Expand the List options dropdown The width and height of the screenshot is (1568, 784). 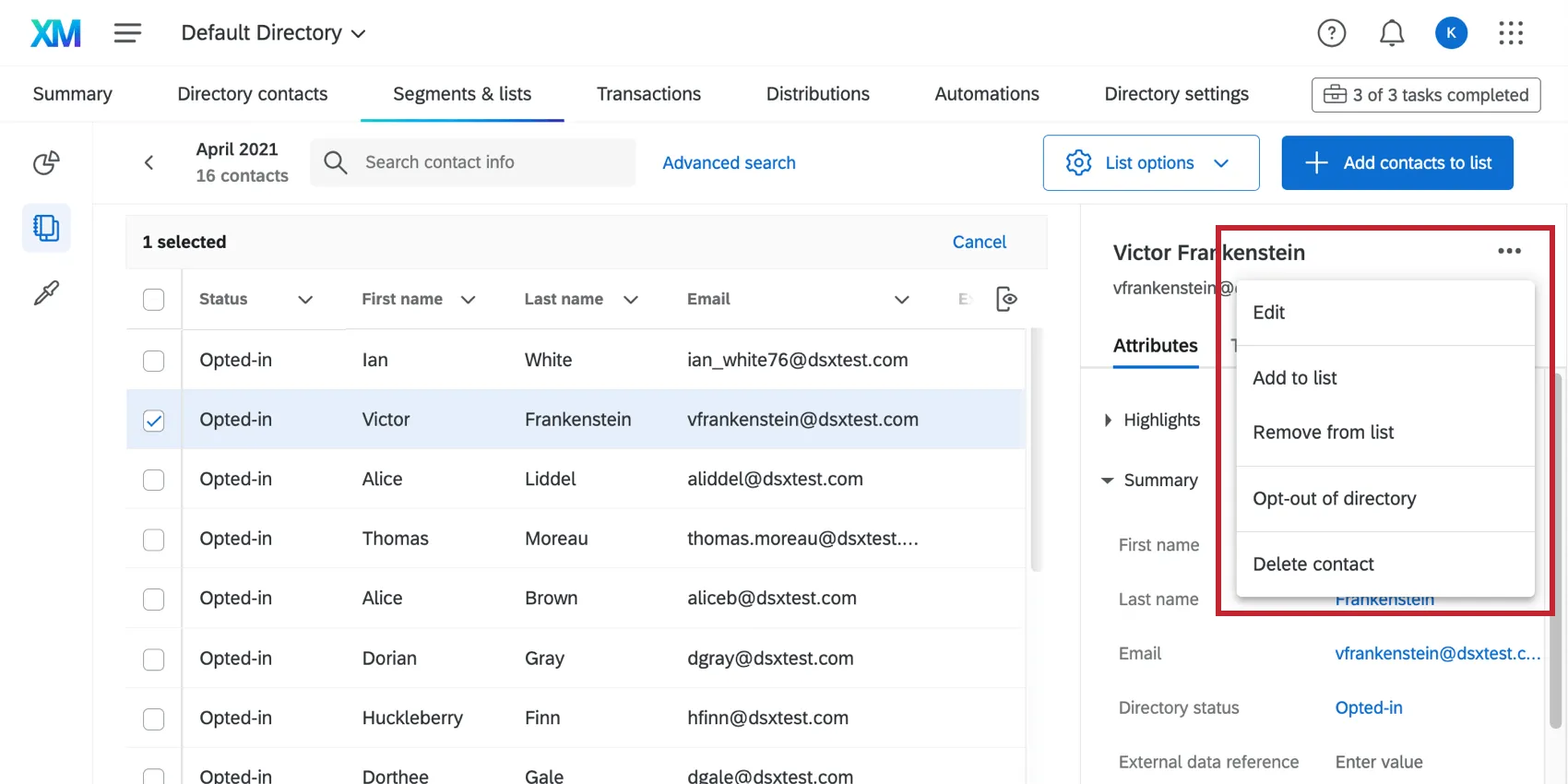(1150, 163)
